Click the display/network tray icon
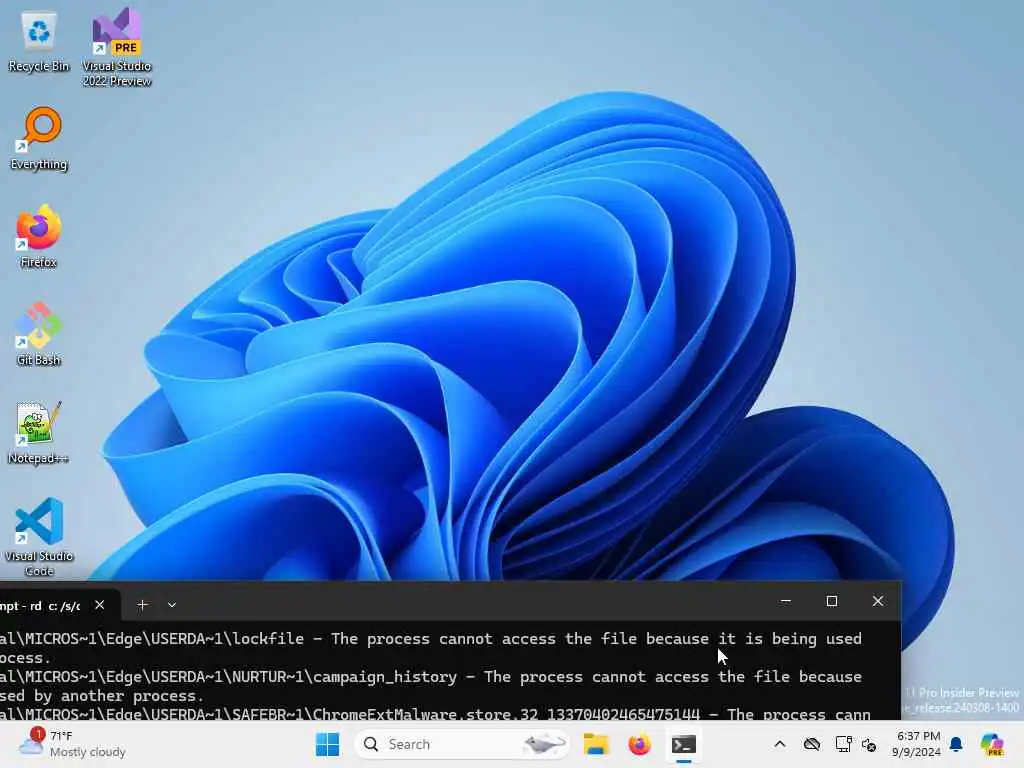 [843, 744]
